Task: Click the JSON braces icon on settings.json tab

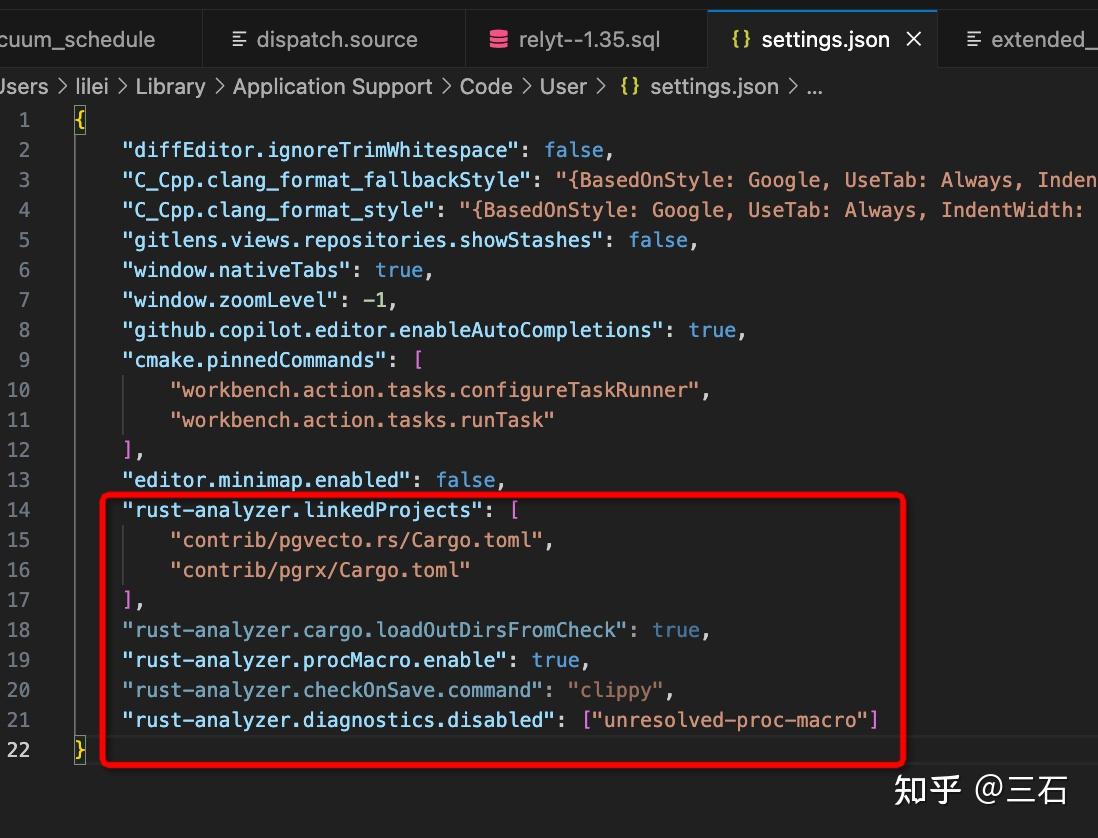Action: [740, 39]
